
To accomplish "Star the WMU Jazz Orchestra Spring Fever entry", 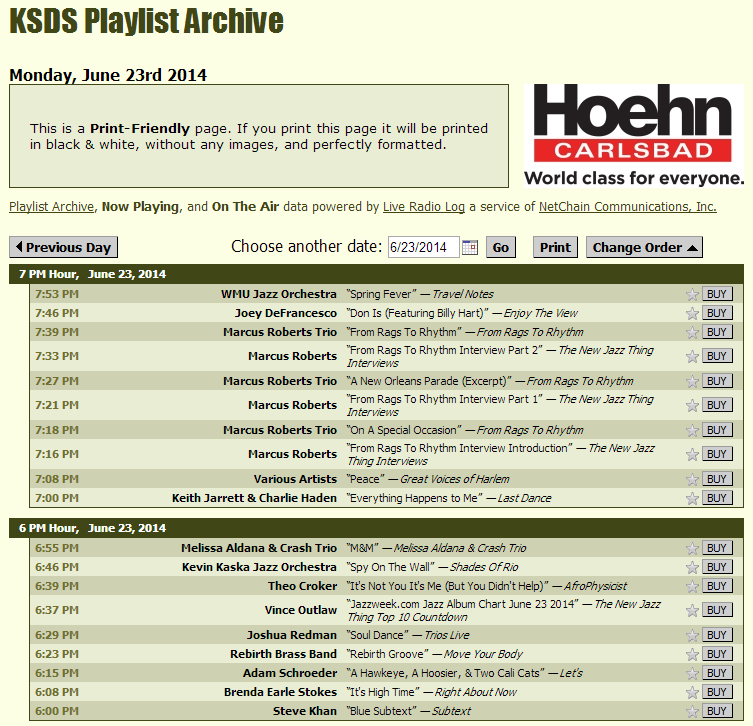I will 692,294.
